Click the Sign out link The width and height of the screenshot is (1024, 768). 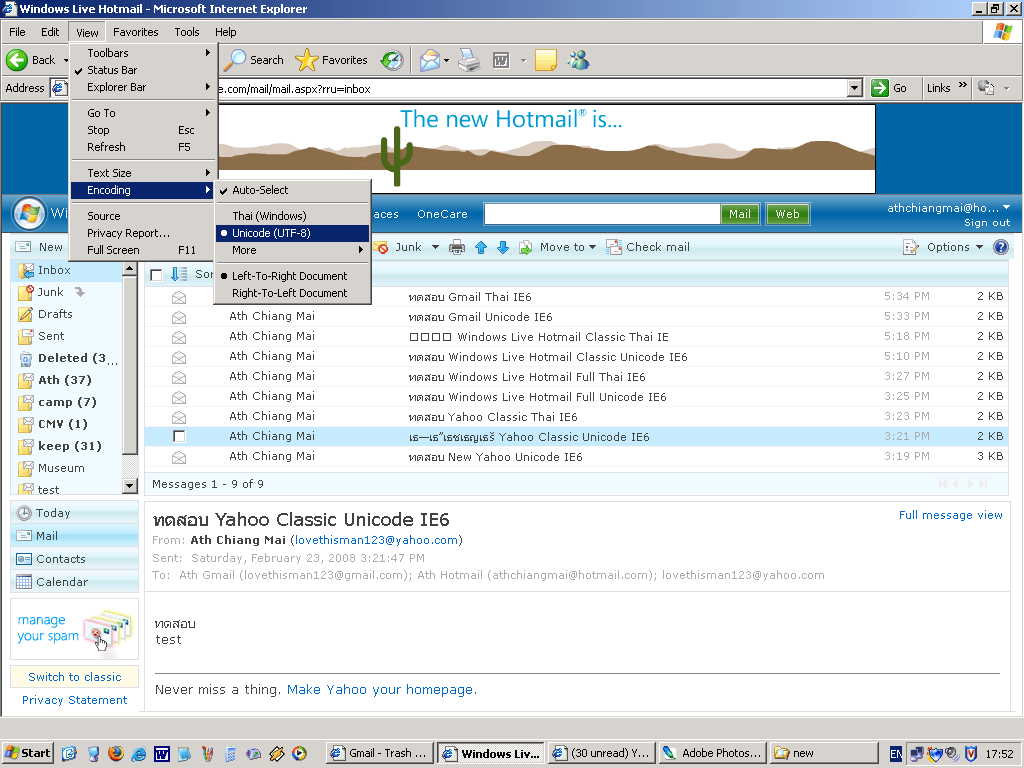[987, 223]
